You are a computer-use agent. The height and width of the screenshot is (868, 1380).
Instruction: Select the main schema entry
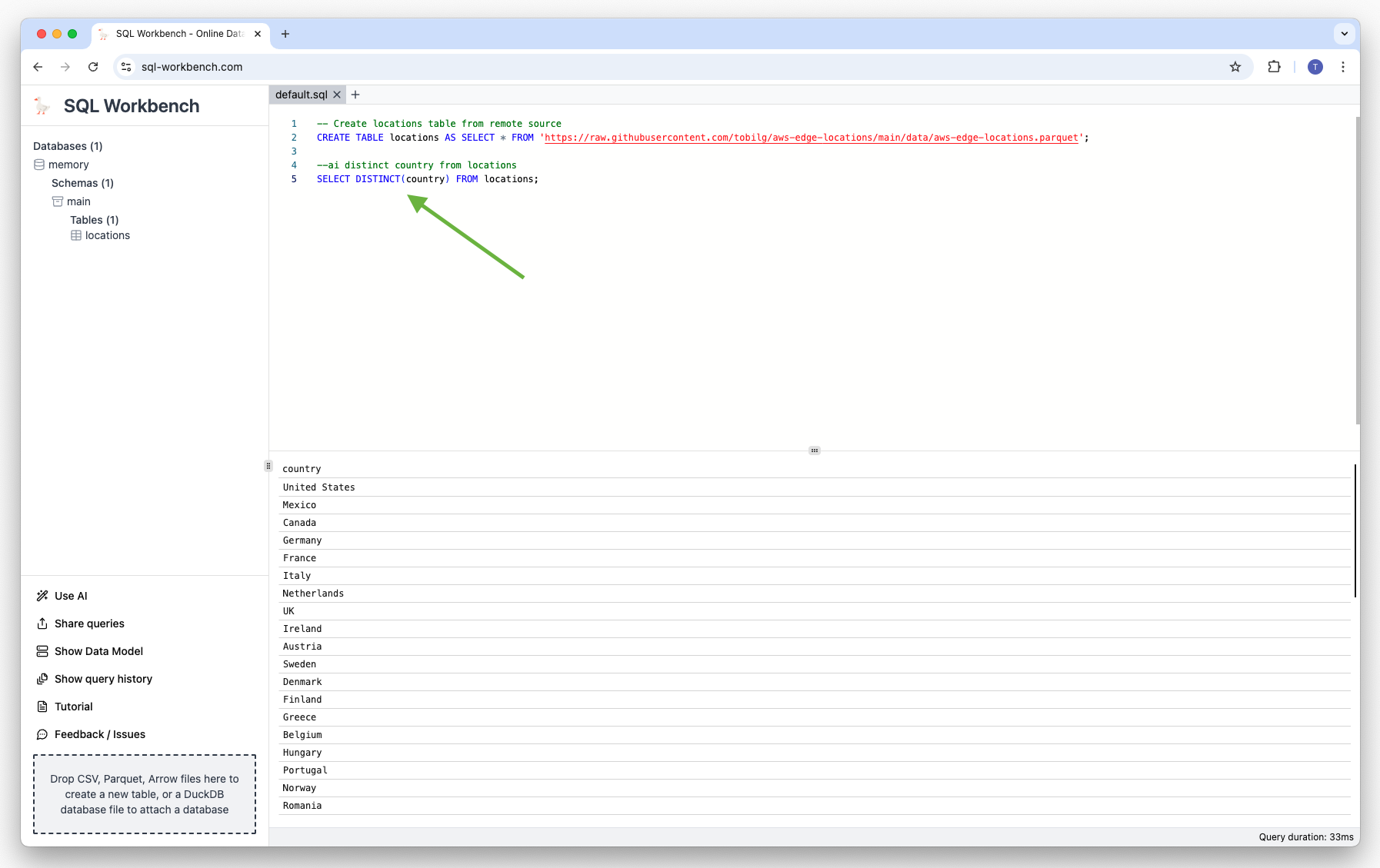(79, 201)
